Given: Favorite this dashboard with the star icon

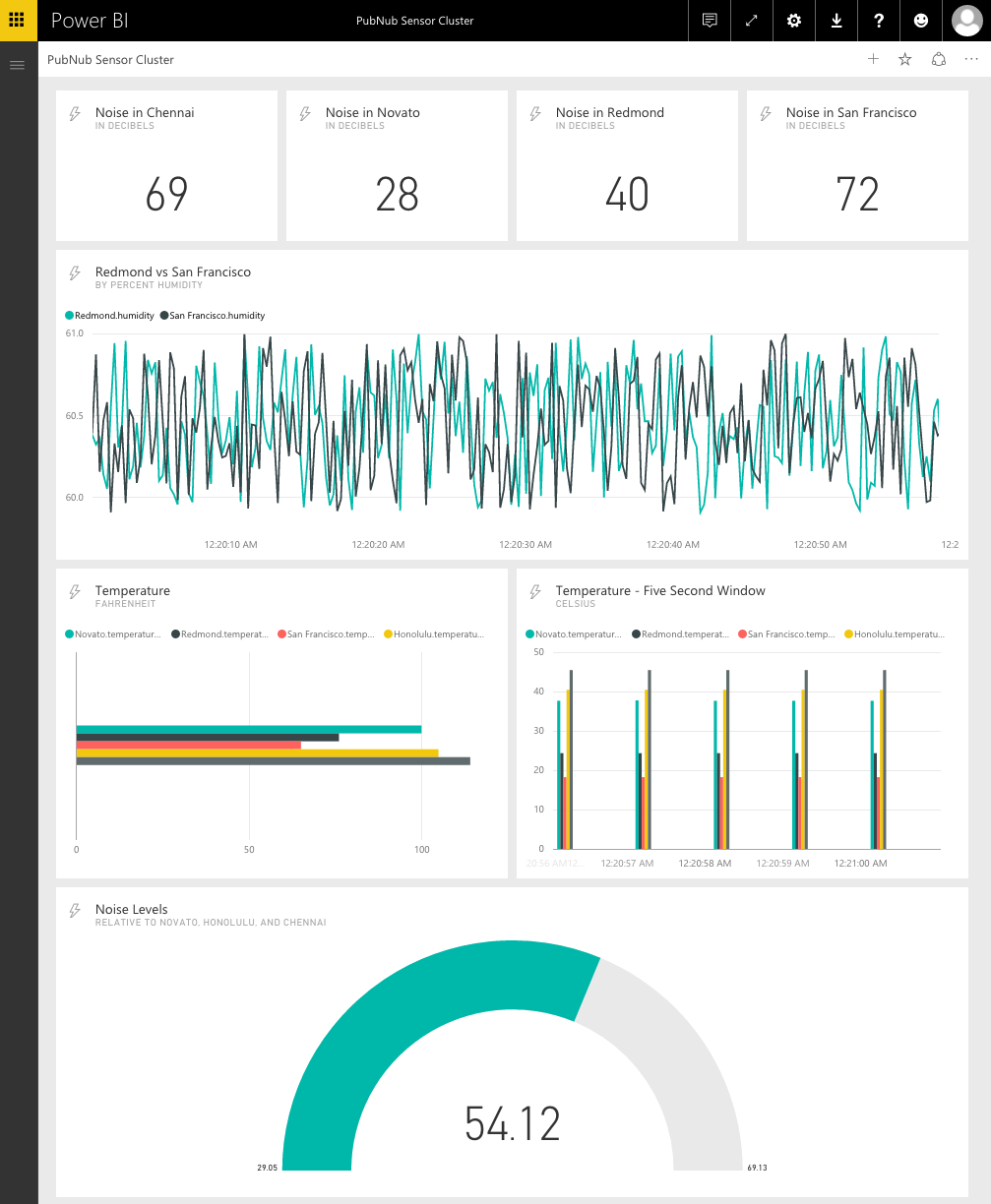Looking at the screenshot, I should [905, 60].
